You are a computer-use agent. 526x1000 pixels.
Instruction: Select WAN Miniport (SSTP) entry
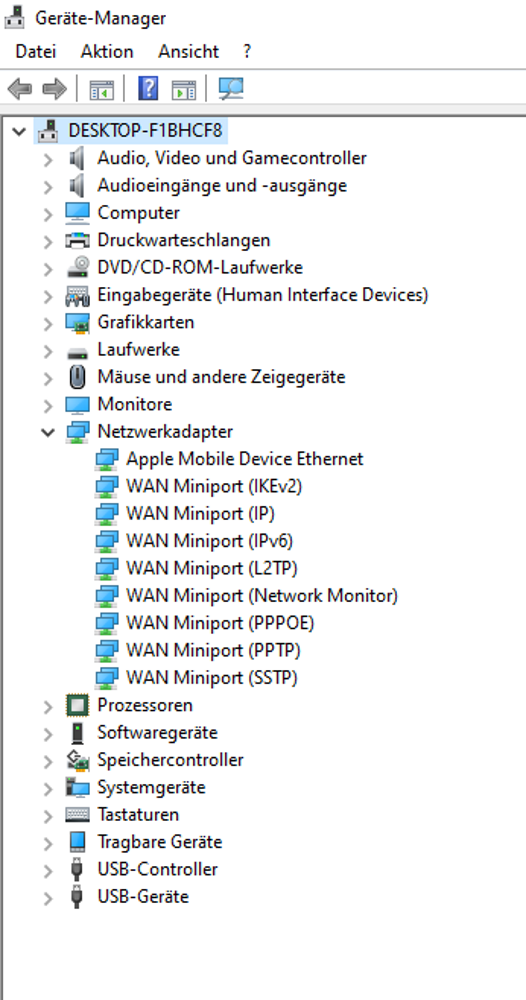pyautogui.click(x=212, y=678)
